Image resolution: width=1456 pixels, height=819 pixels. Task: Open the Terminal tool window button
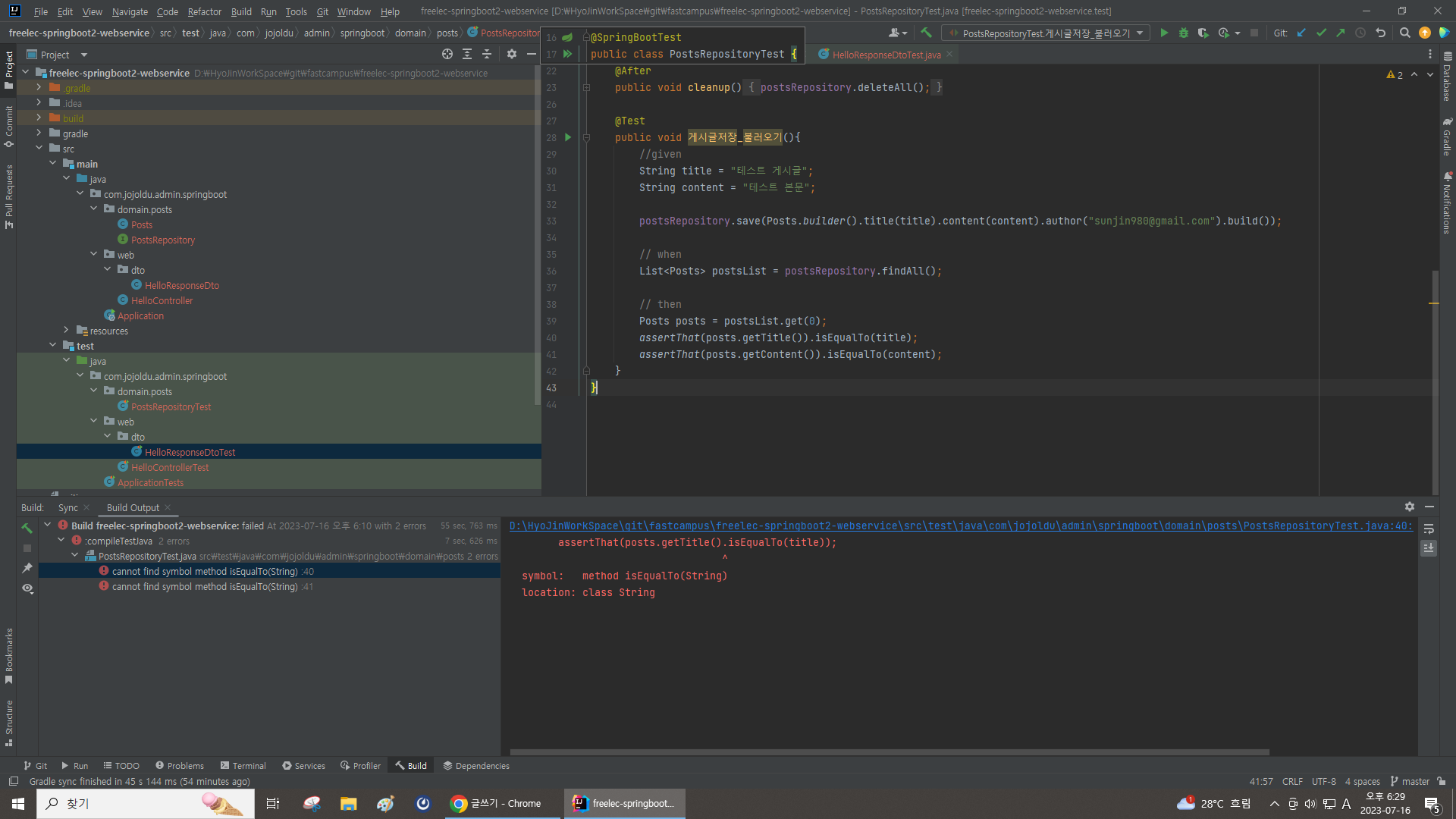pyautogui.click(x=243, y=766)
